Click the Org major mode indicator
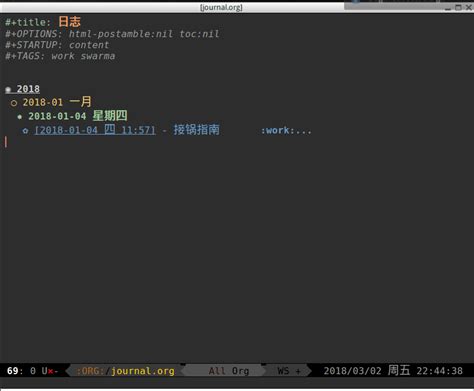Screen dimensions: 474x391 click(x=240, y=371)
